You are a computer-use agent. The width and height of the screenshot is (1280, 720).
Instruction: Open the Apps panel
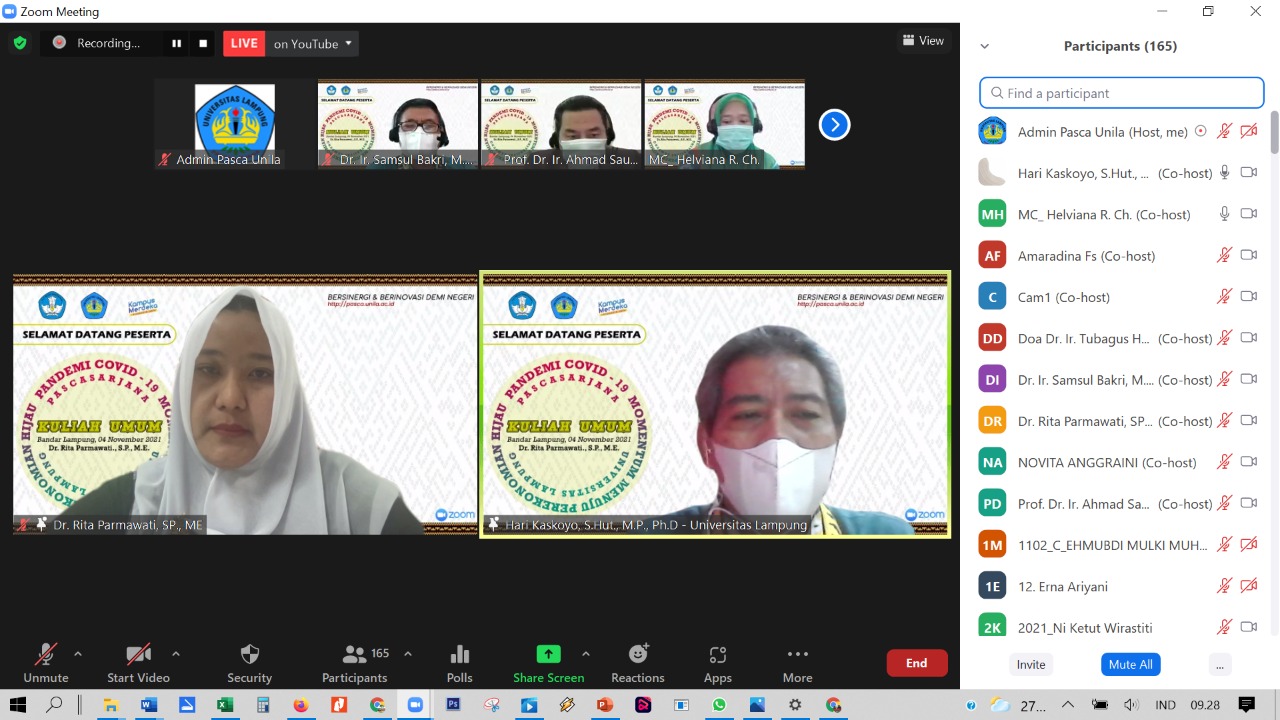[717, 663]
